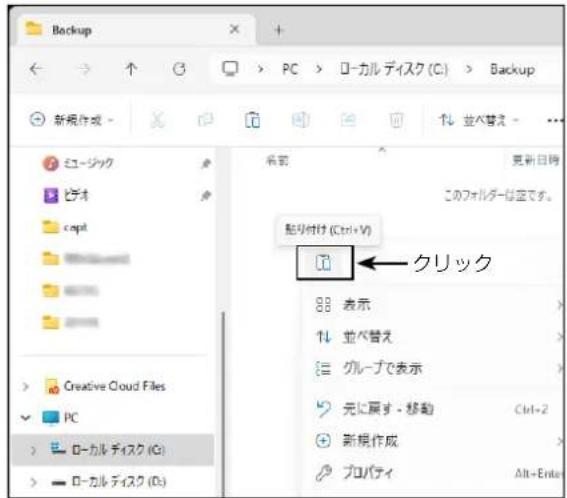Viewport: 567px width, 498px height.
Task: Click chevron before Backup in breadcrumb
Action: coord(469,69)
